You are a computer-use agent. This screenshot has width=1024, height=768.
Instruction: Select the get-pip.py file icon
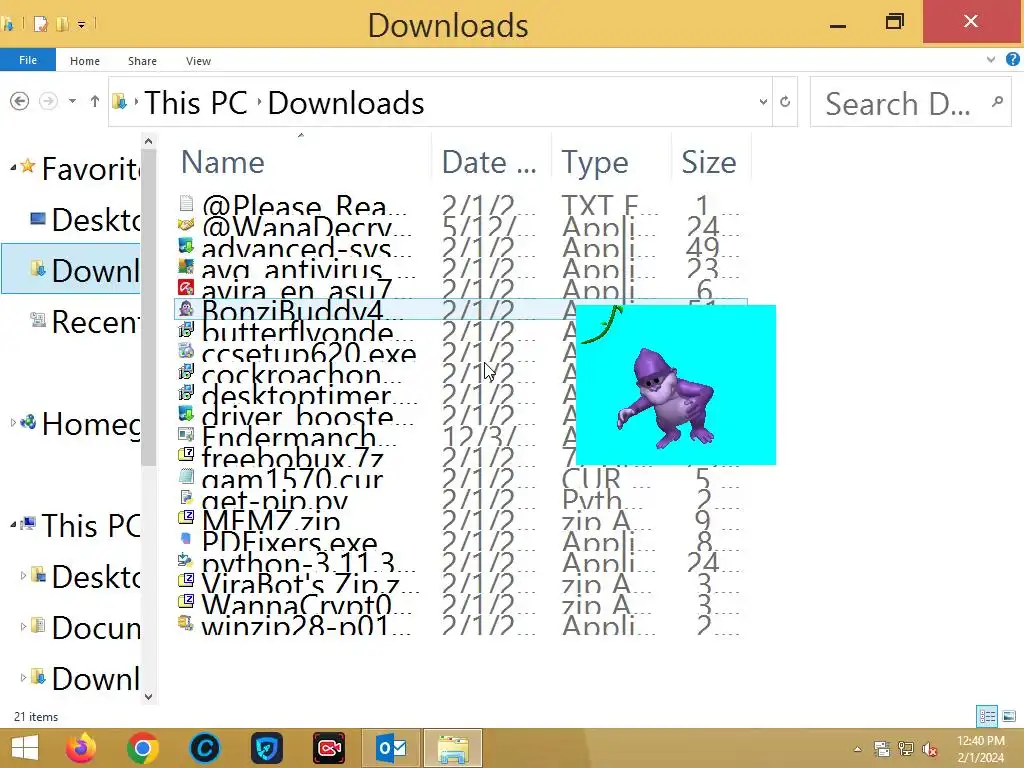tap(186, 497)
